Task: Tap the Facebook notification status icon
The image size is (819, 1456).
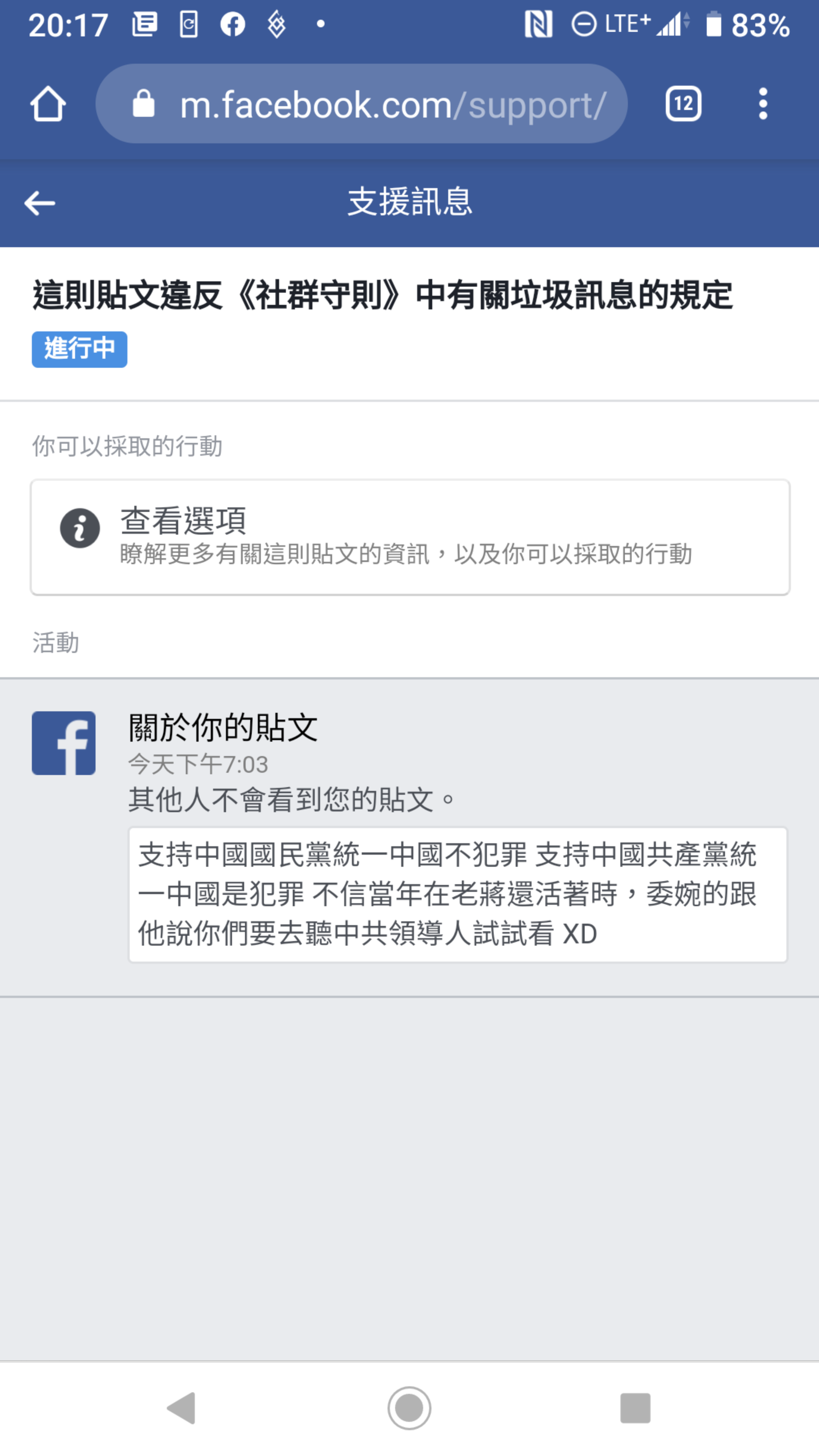Action: 232,24
